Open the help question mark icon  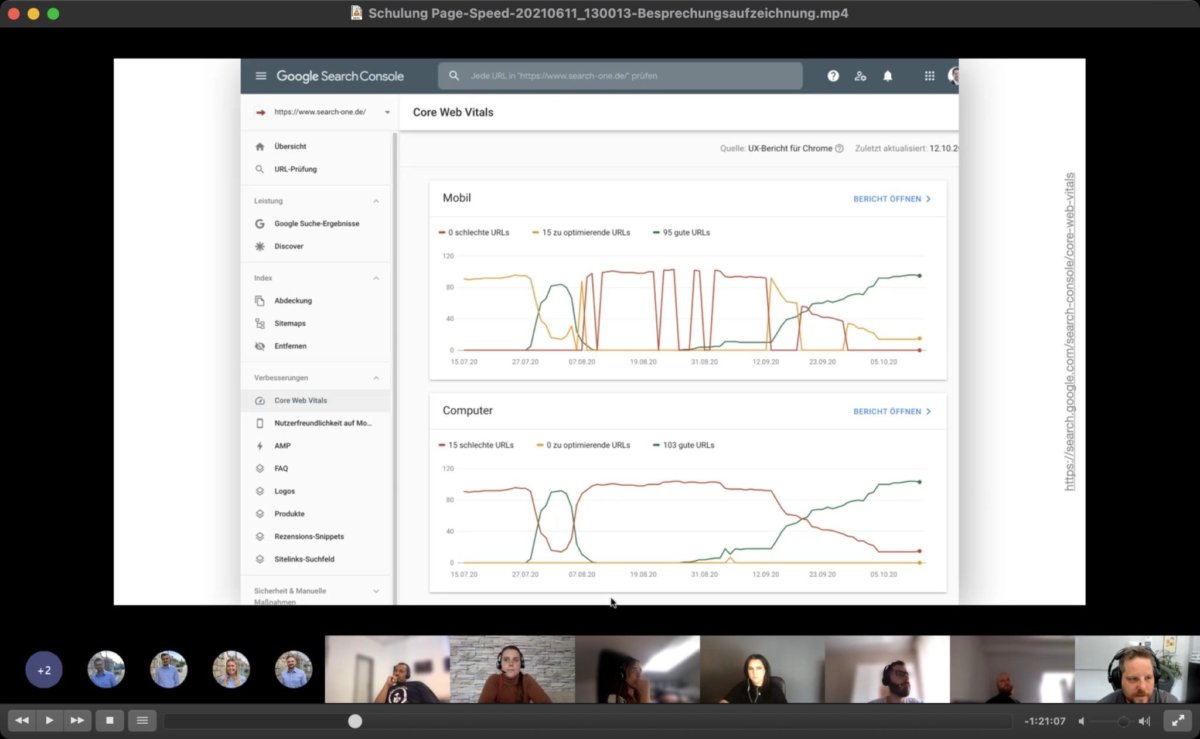coord(833,76)
